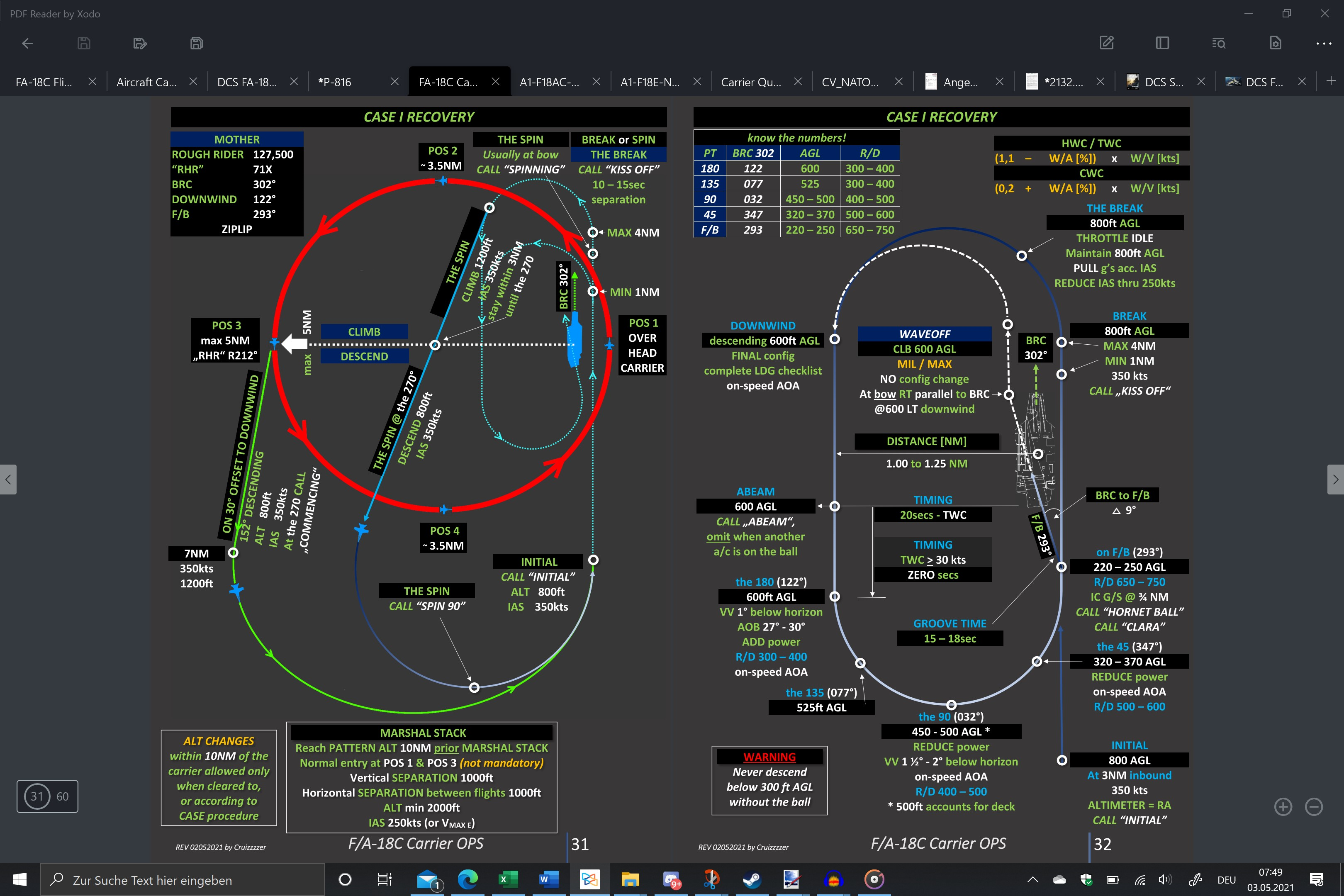1344x896 pixels.
Task: Click the "MOTHER" heading on page 31
Action: pos(236,139)
